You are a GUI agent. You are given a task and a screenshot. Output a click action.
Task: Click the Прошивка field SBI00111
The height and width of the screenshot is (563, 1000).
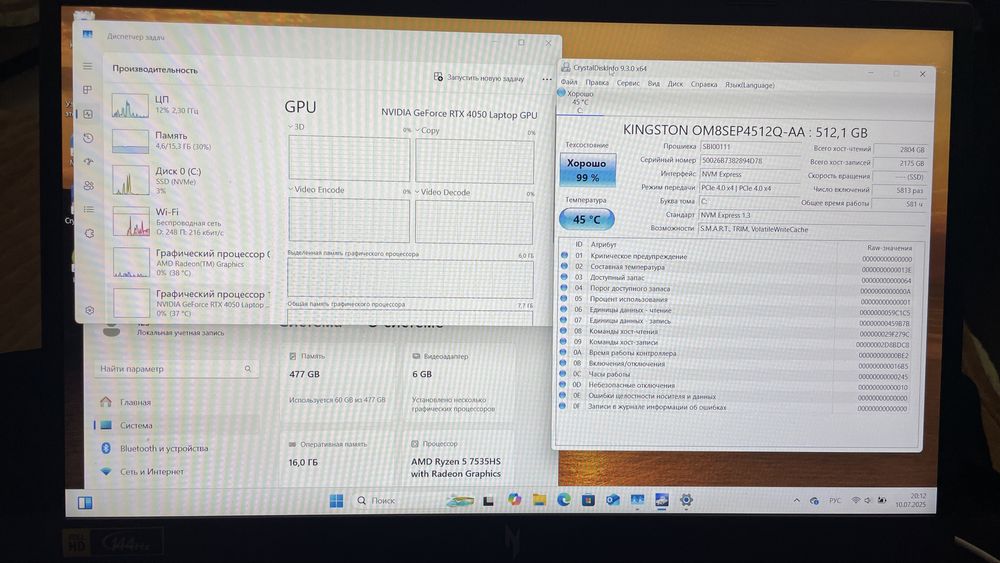[x=750, y=147]
